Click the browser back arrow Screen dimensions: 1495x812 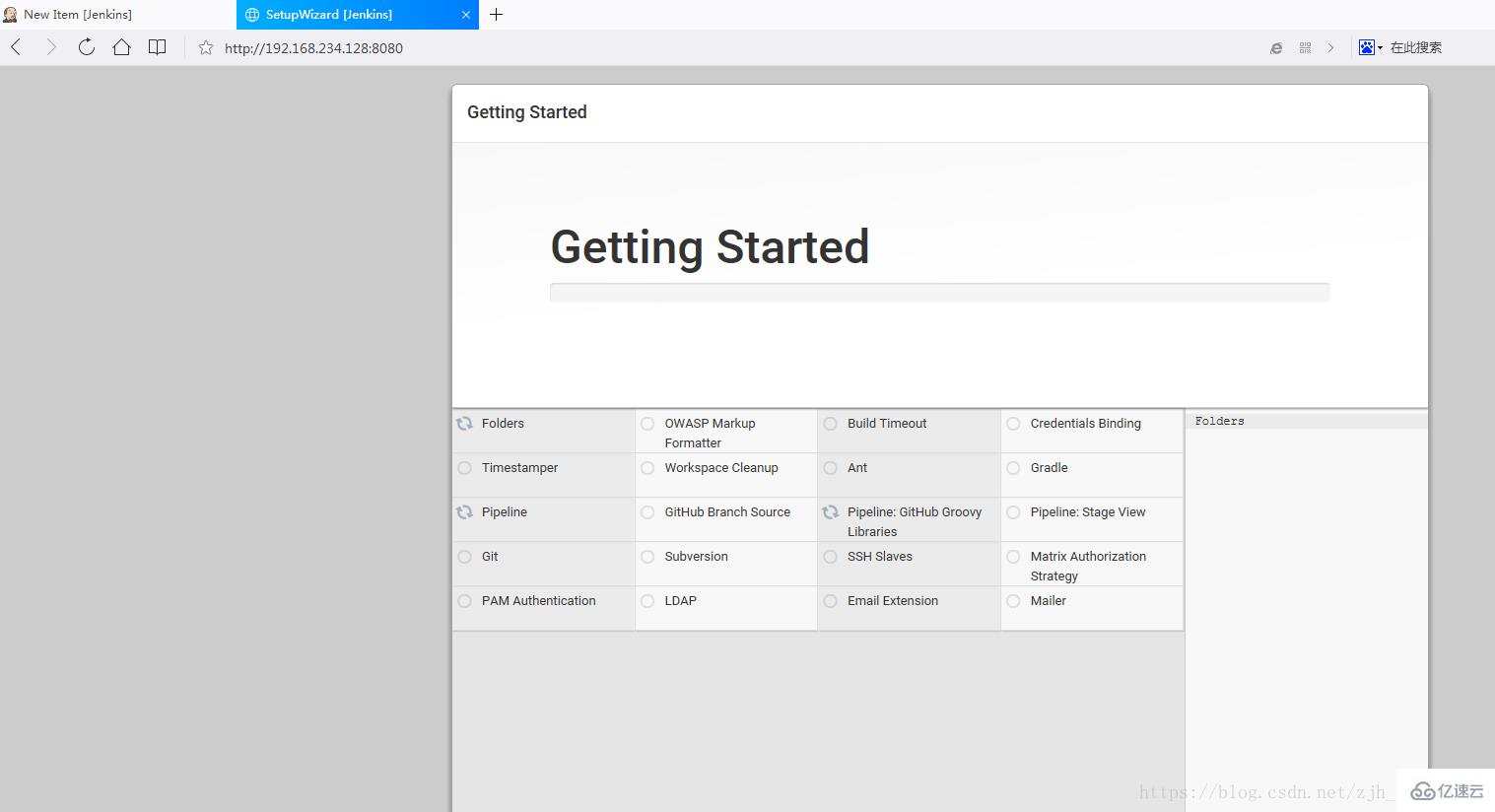(16, 47)
